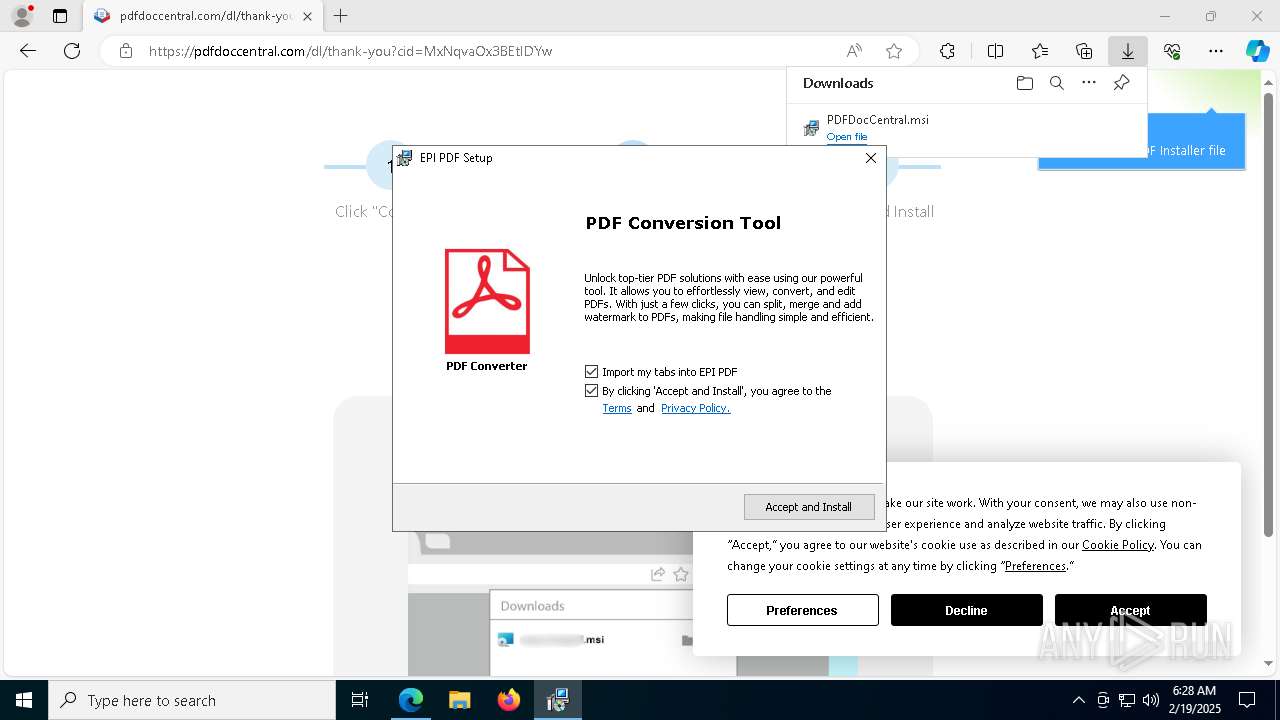Click the Edge profile avatar icon
Image resolution: width=1280 pixels, height=720 pixels.
[x=21, y=16]
